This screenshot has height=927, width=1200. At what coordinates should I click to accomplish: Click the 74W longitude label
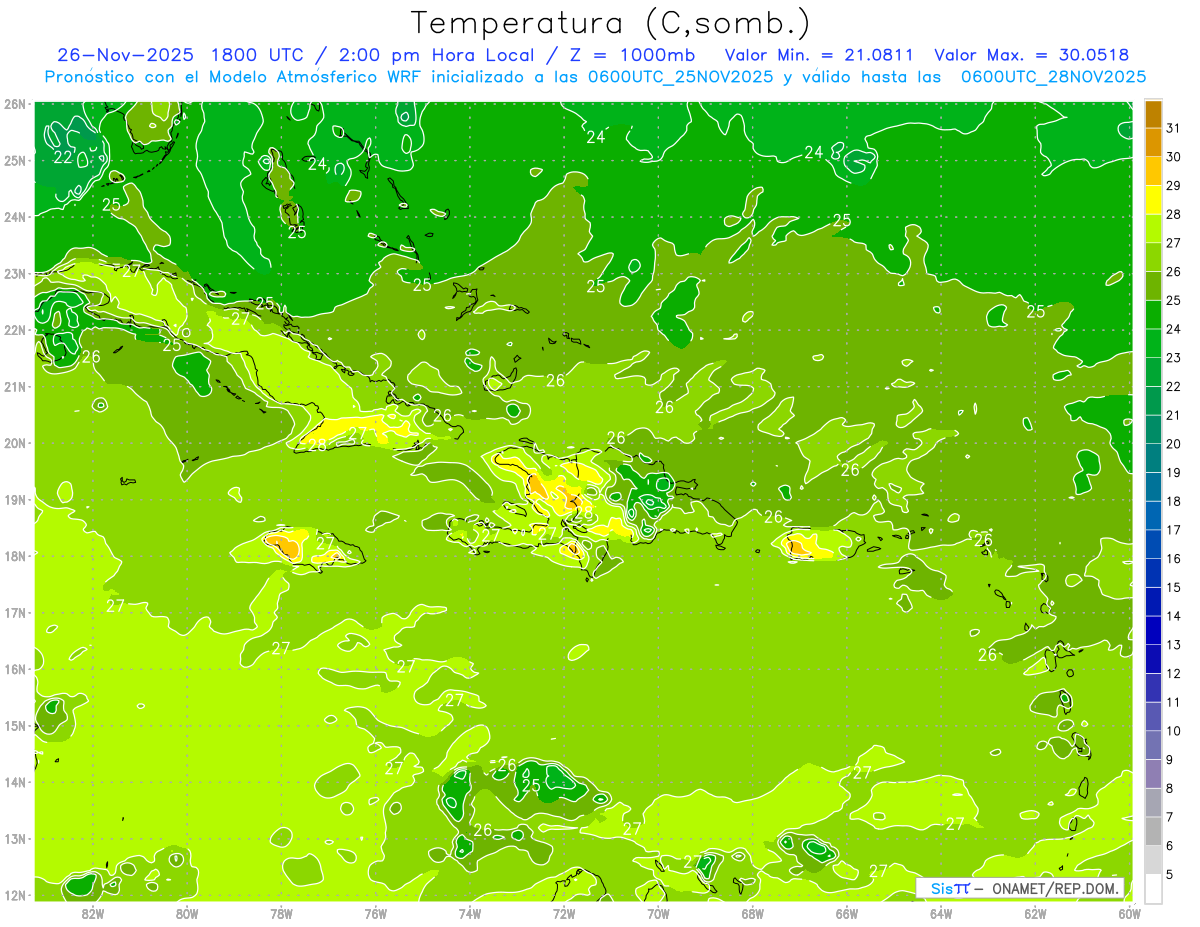pyautogui.click(x=469, y=912)
